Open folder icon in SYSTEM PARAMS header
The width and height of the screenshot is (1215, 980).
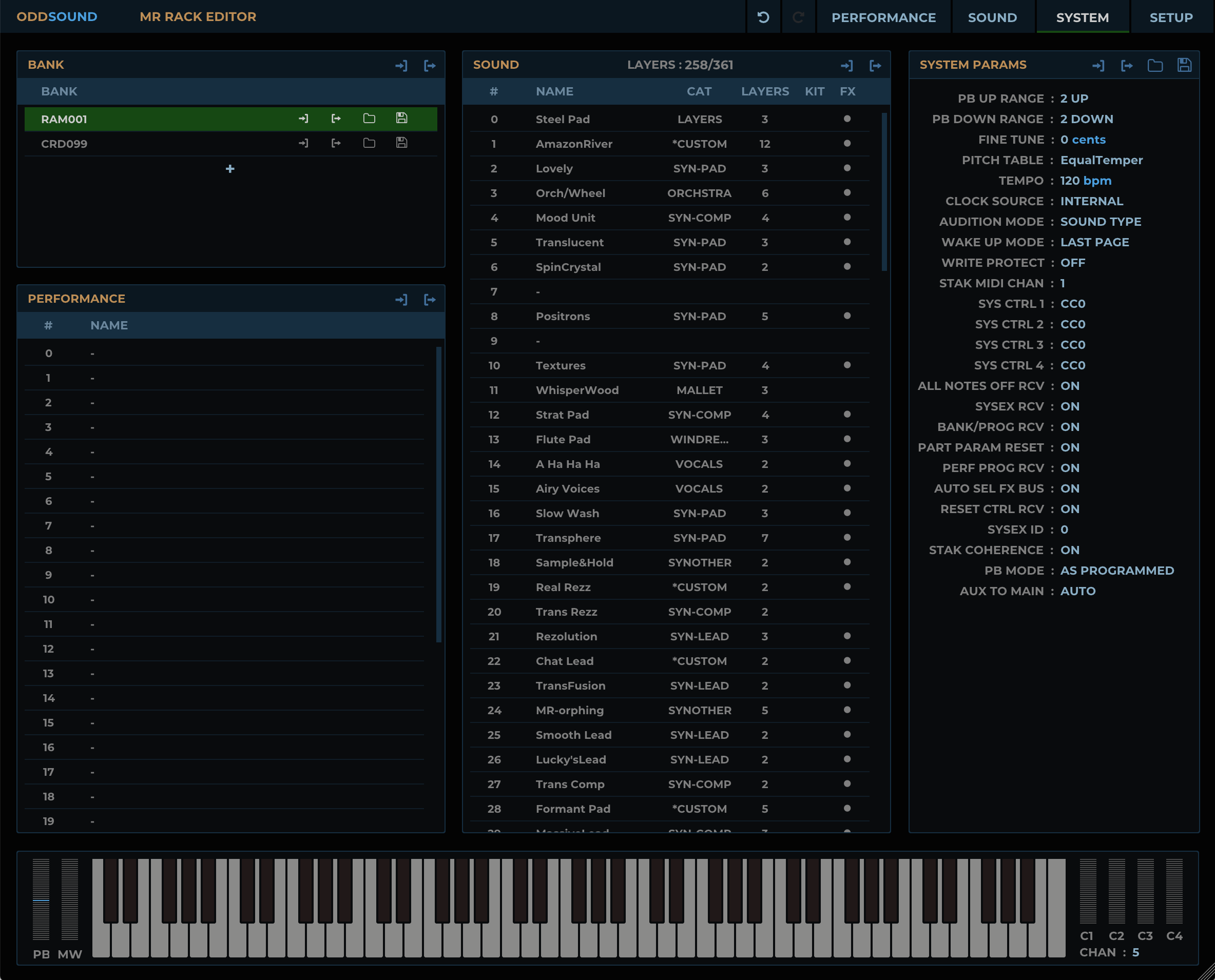tap(1155, 66)
